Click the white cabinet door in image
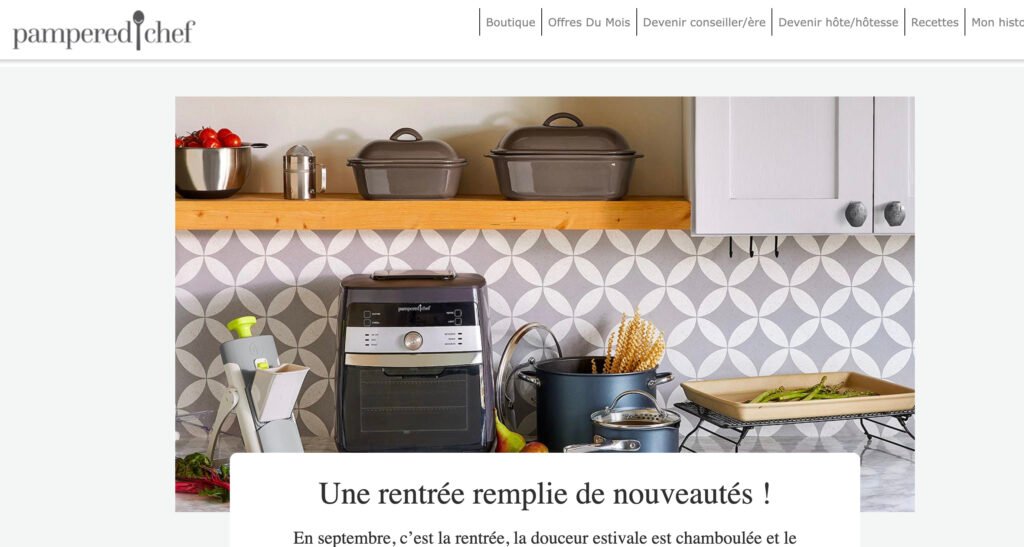This screenshot has width=1024, height=547. [x=783, y=165]
